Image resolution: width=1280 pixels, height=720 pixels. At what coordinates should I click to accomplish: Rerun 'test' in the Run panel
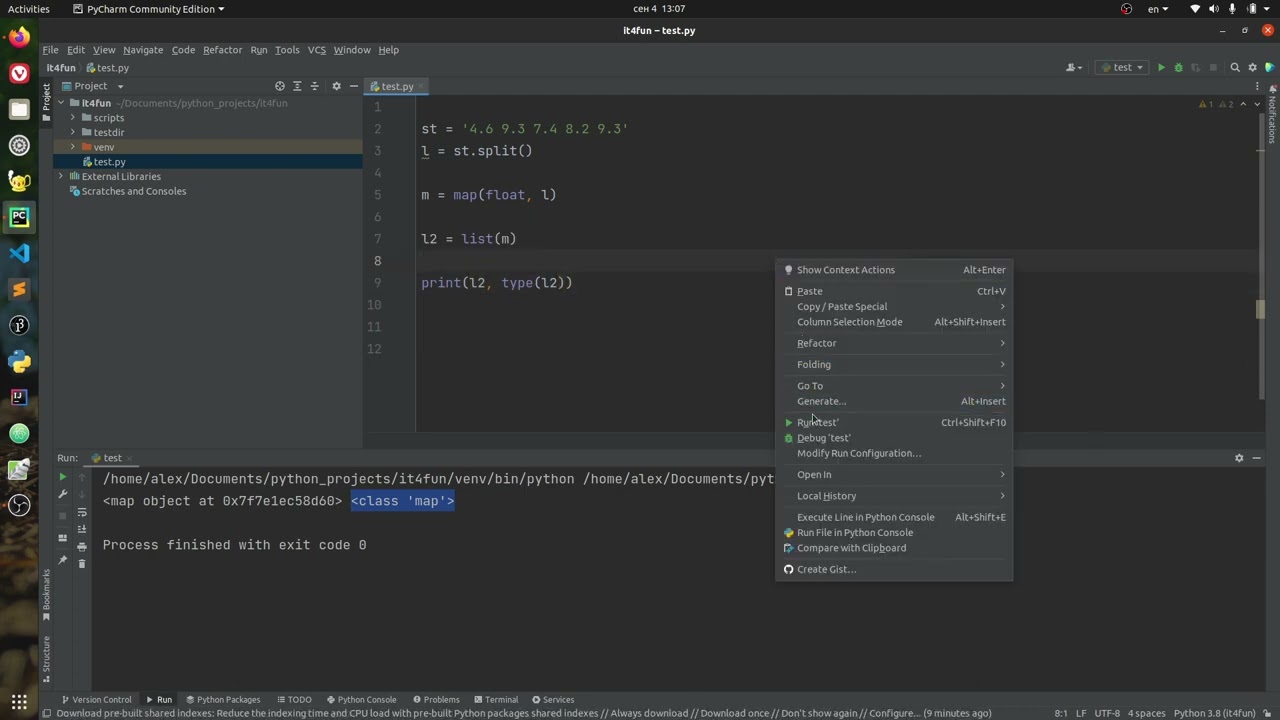[x=62, y=477]
